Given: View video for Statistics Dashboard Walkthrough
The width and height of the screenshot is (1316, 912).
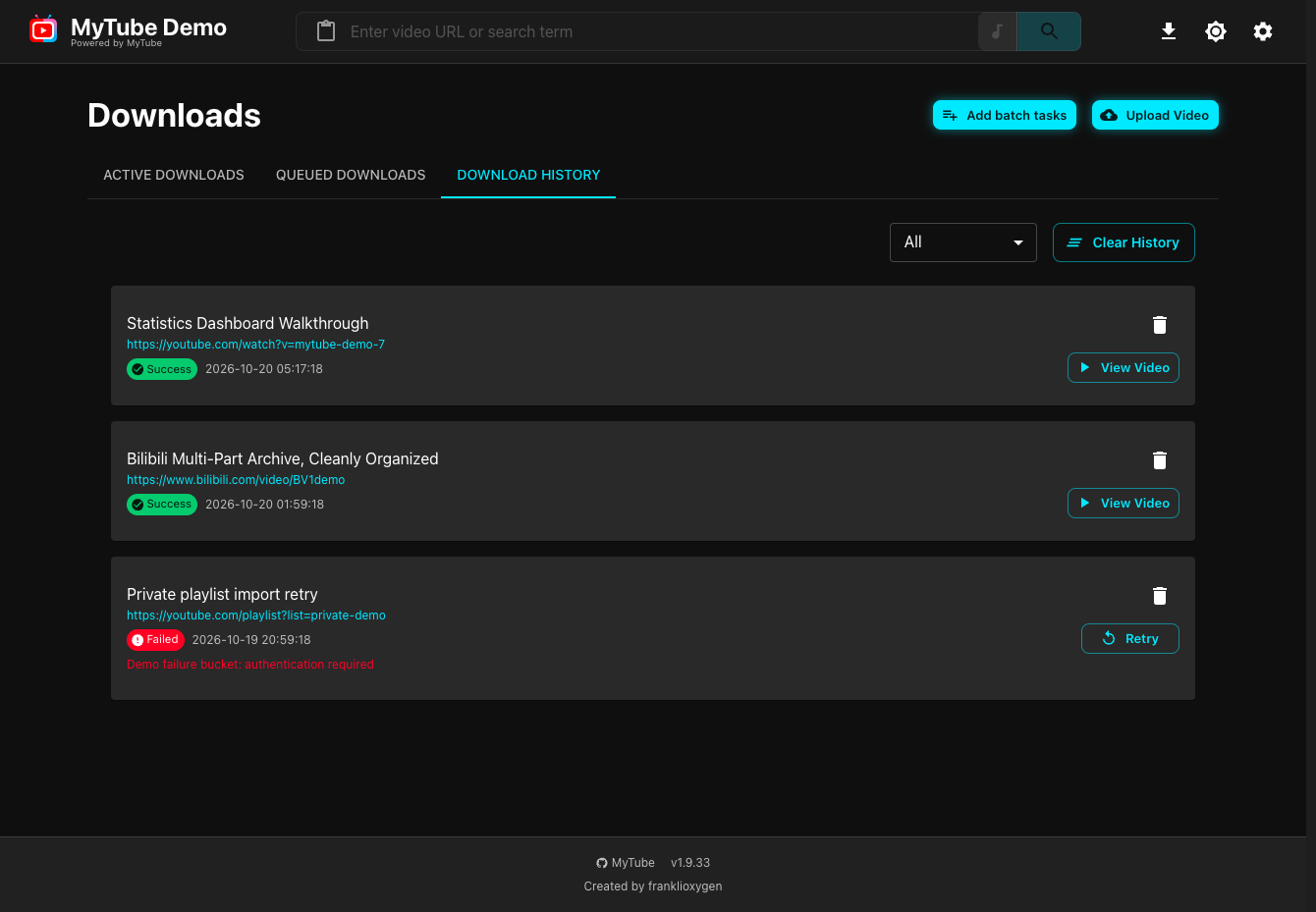Looking at the screenshot, I should [x=1124, y=368].
